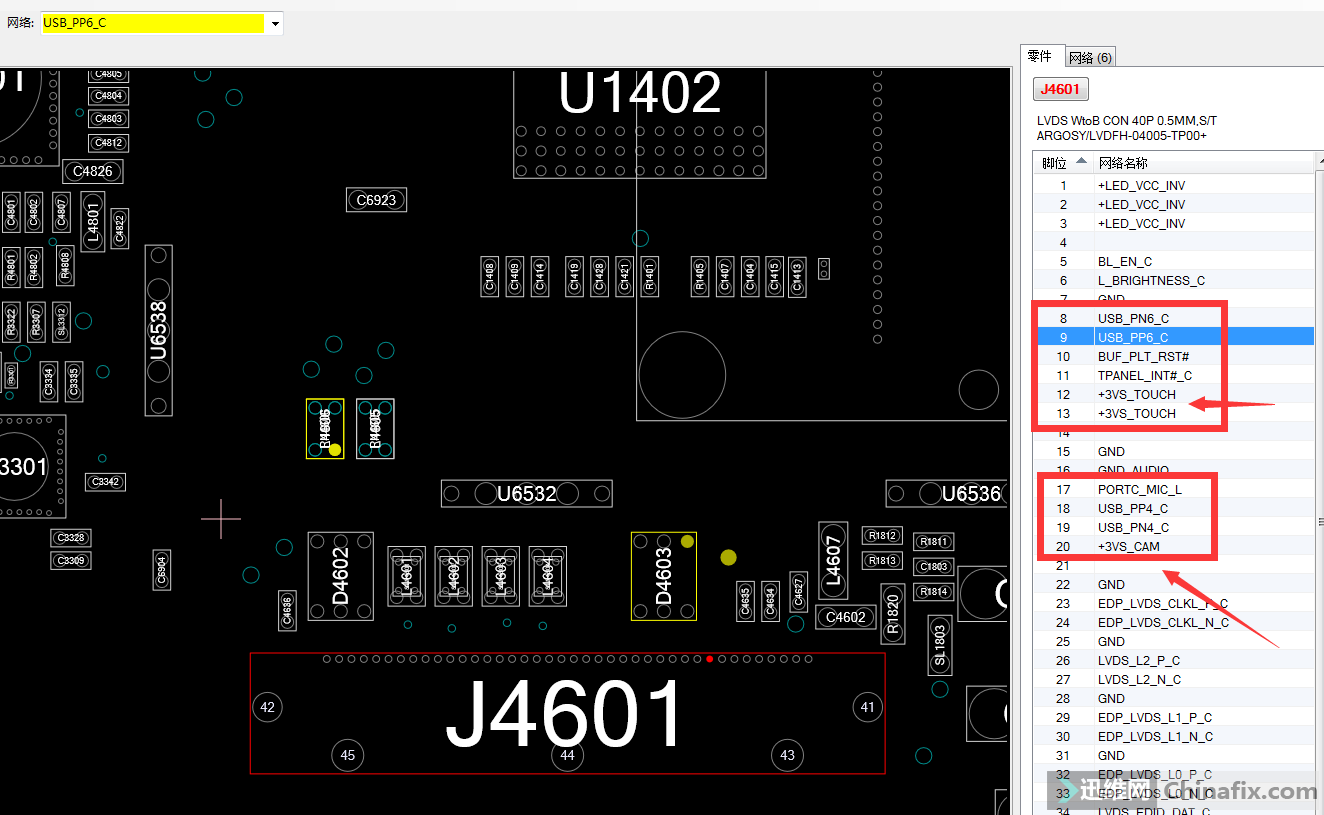Sort pins by the 脚位 column header
Image resolution: width=1324 pixels, height=815 pixels.
(1062, 163)
